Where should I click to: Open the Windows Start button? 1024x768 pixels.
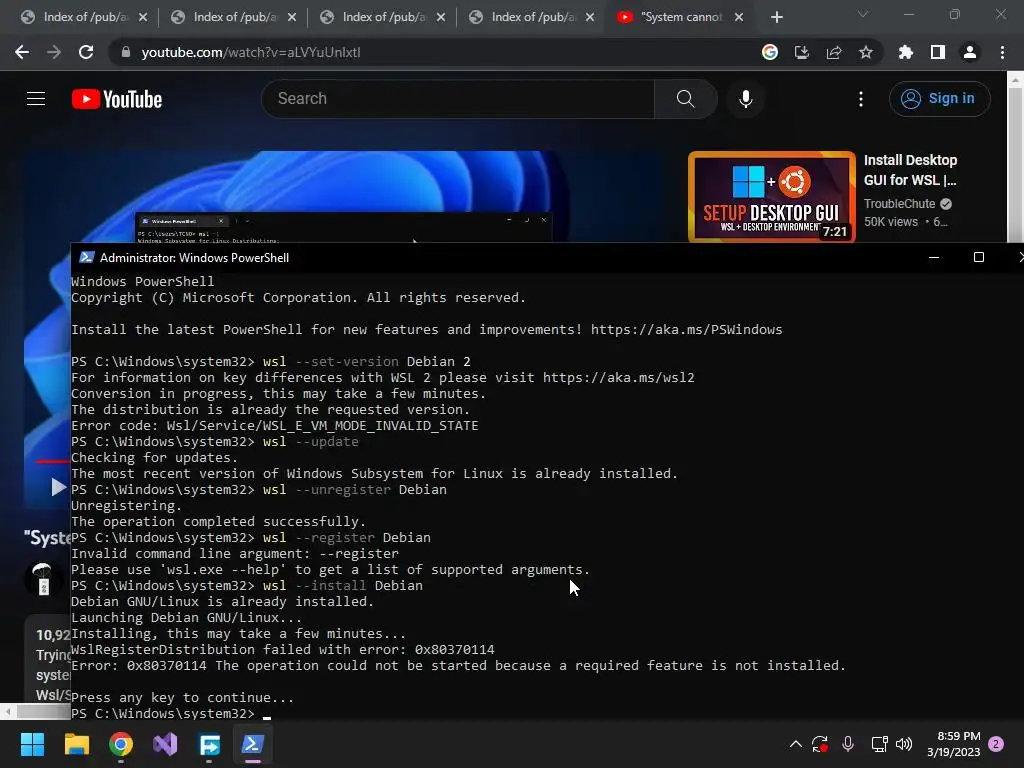32,744
